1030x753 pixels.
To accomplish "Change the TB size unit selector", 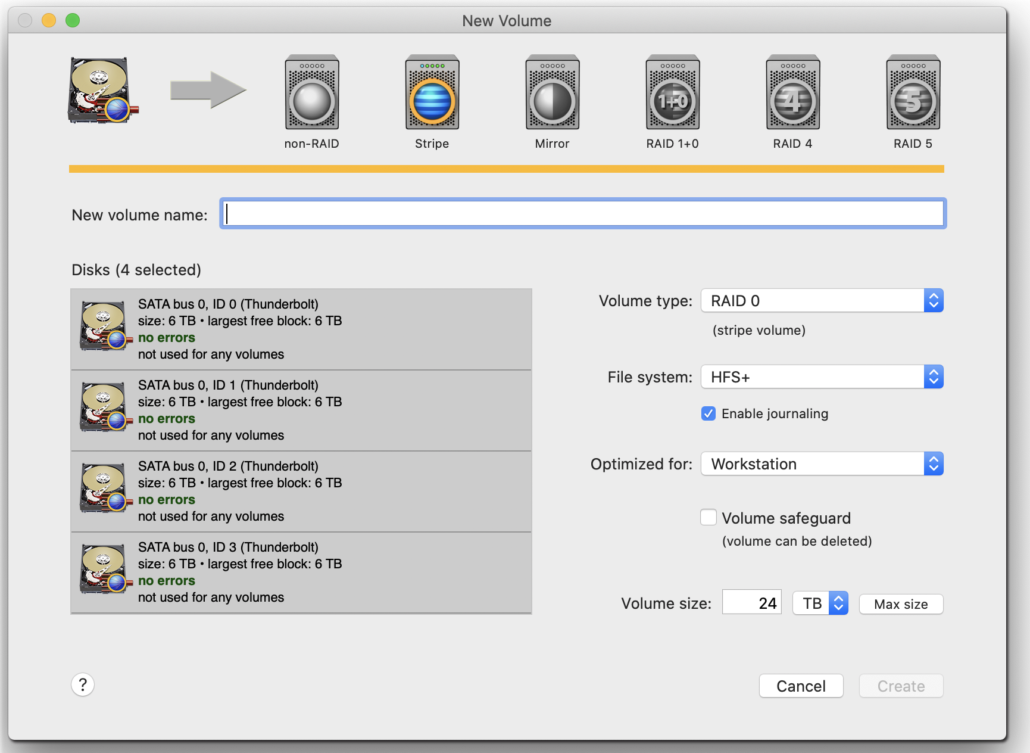I will [x=820, y=604].
